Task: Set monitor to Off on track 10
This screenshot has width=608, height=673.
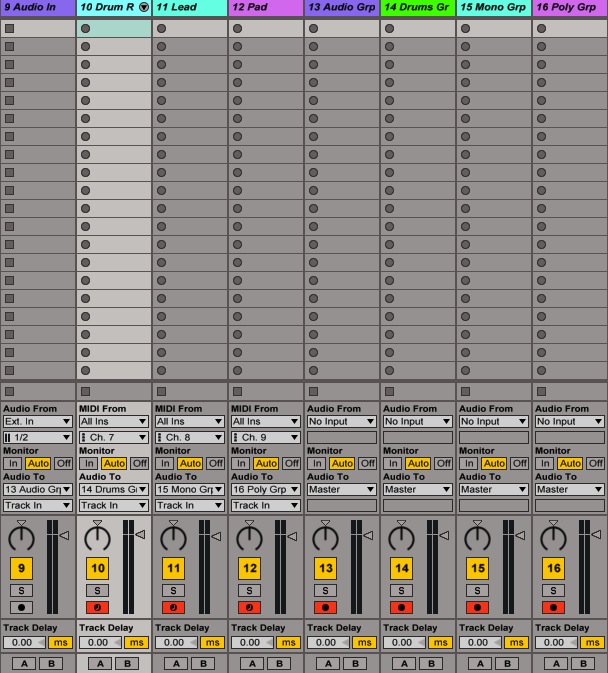Action: [x=139, y=464]
